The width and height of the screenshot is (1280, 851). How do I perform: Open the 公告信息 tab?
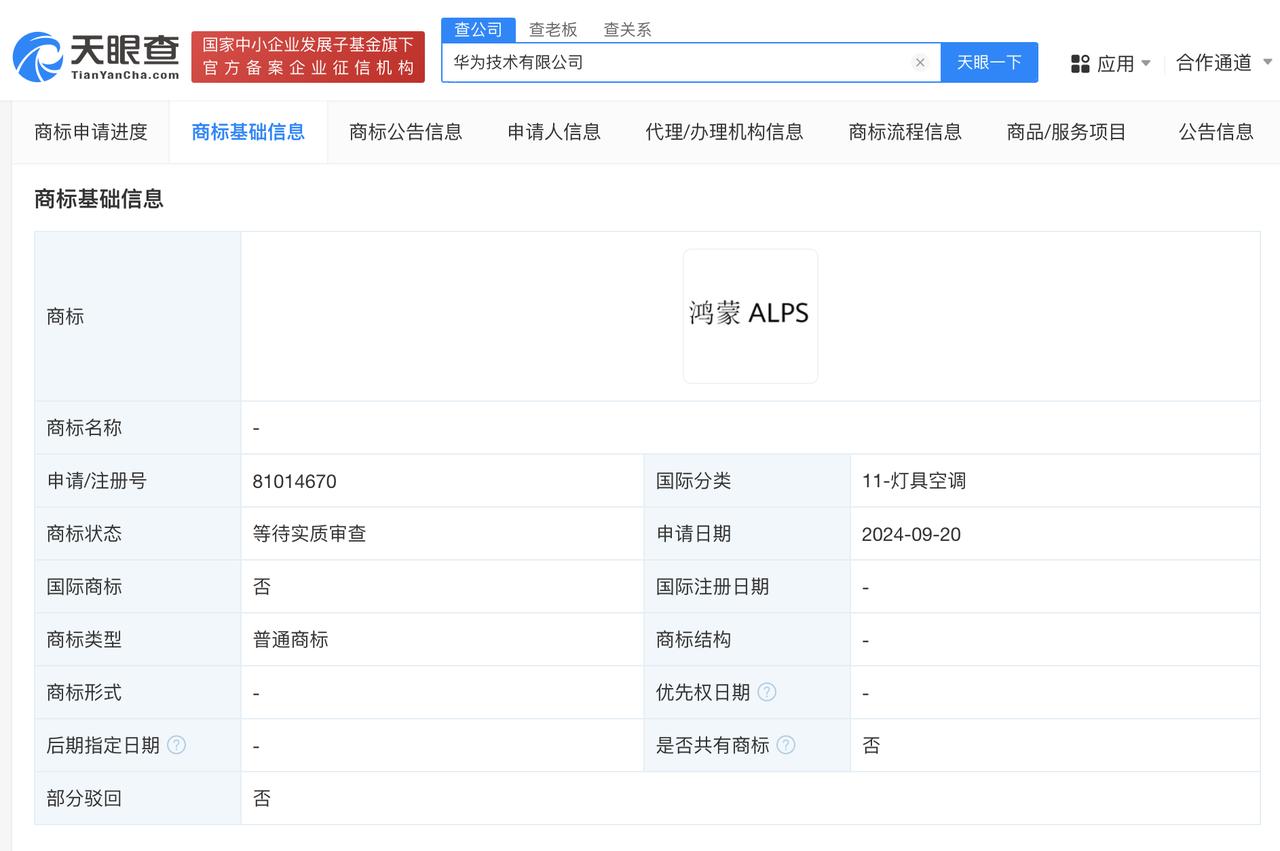tap(1216, 132)
